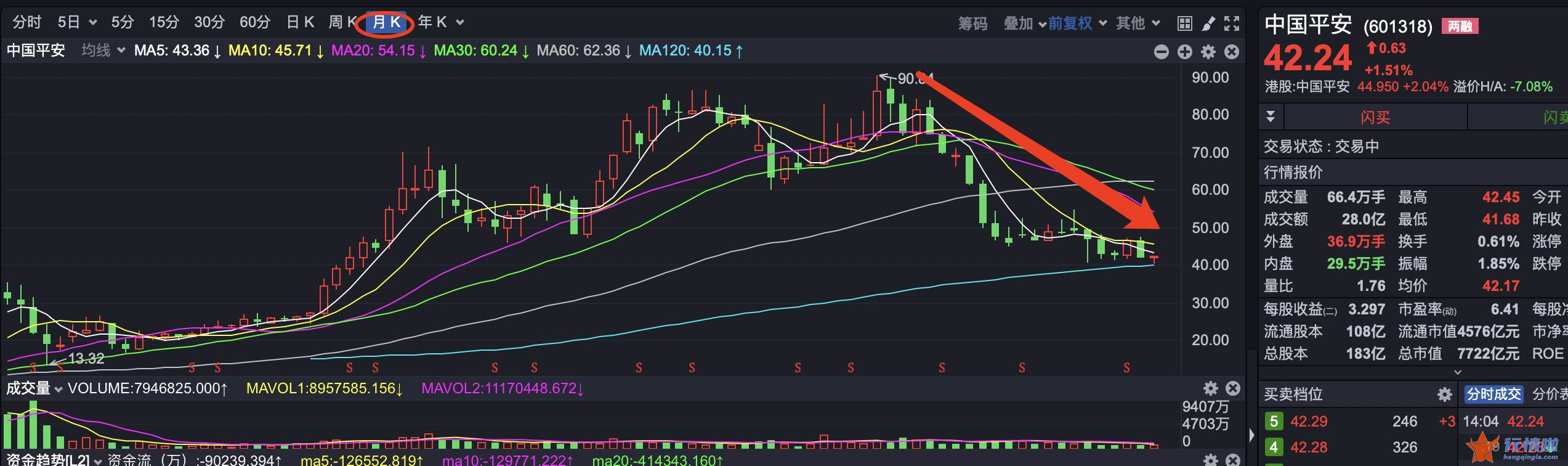Image resolution: width=1568 pixels, height=466 pixels.
Task: Click the MAVOL2 volume average label
Action: click(x=504, y=388)
